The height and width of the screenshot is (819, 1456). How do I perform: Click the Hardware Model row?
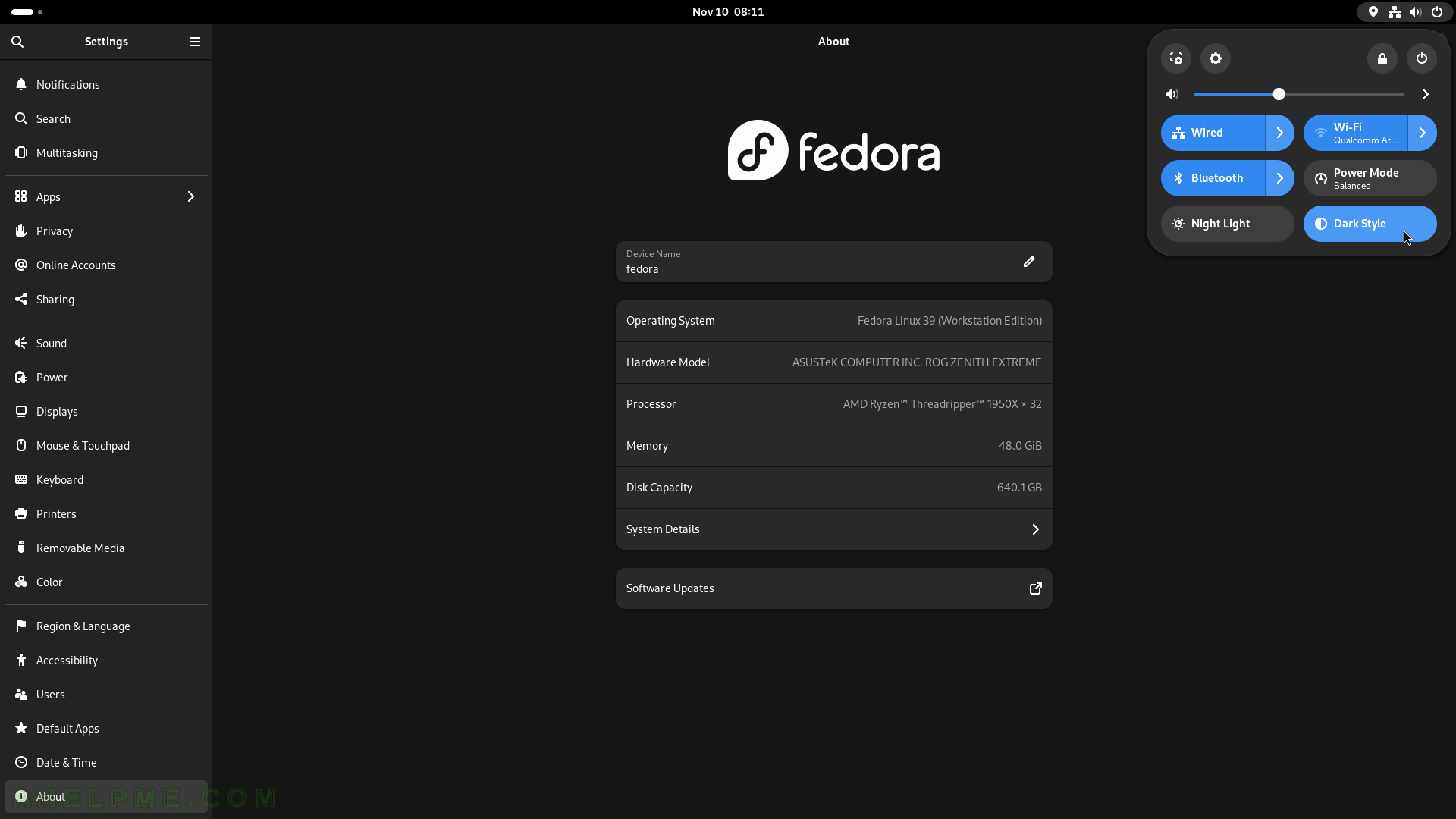(834, 362)
